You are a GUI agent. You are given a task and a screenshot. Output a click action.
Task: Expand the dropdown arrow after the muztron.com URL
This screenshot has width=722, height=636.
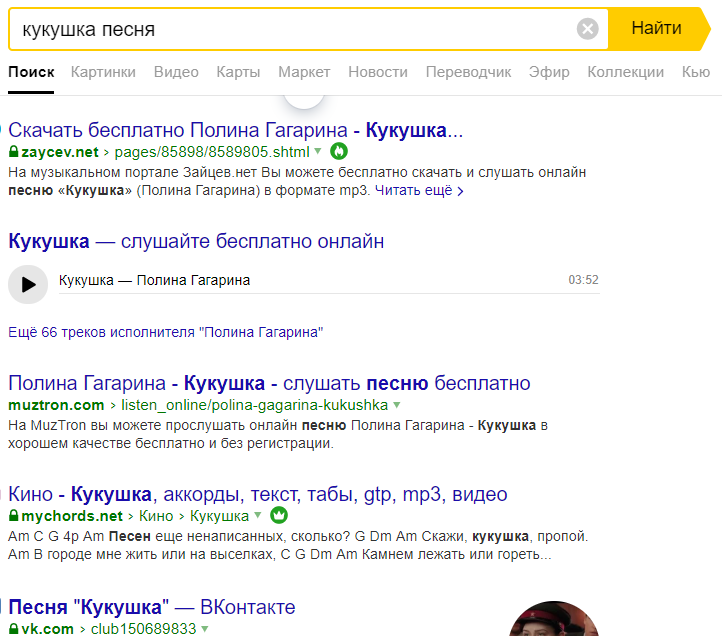coord(397,404)
